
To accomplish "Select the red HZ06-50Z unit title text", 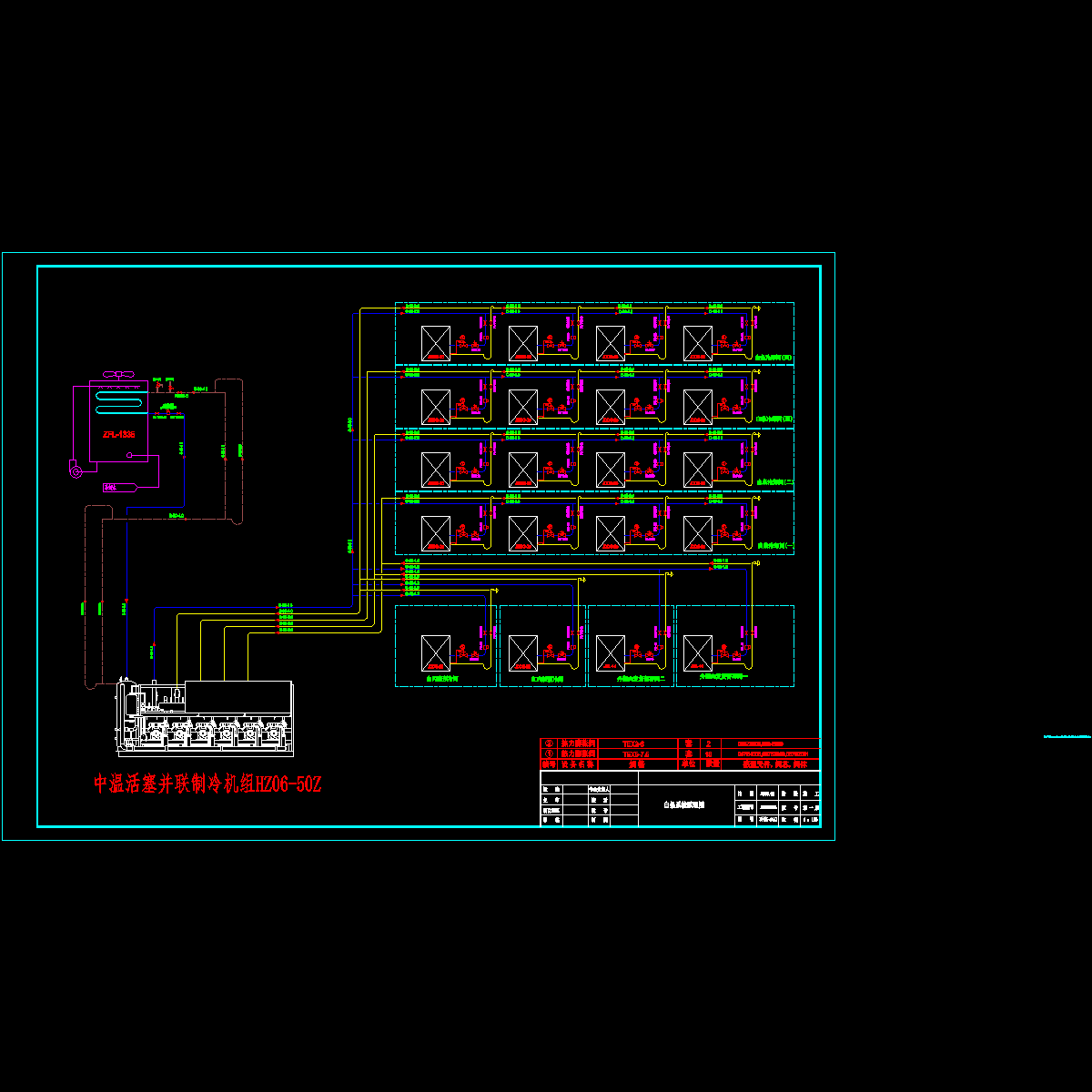I will pos(207,784).
